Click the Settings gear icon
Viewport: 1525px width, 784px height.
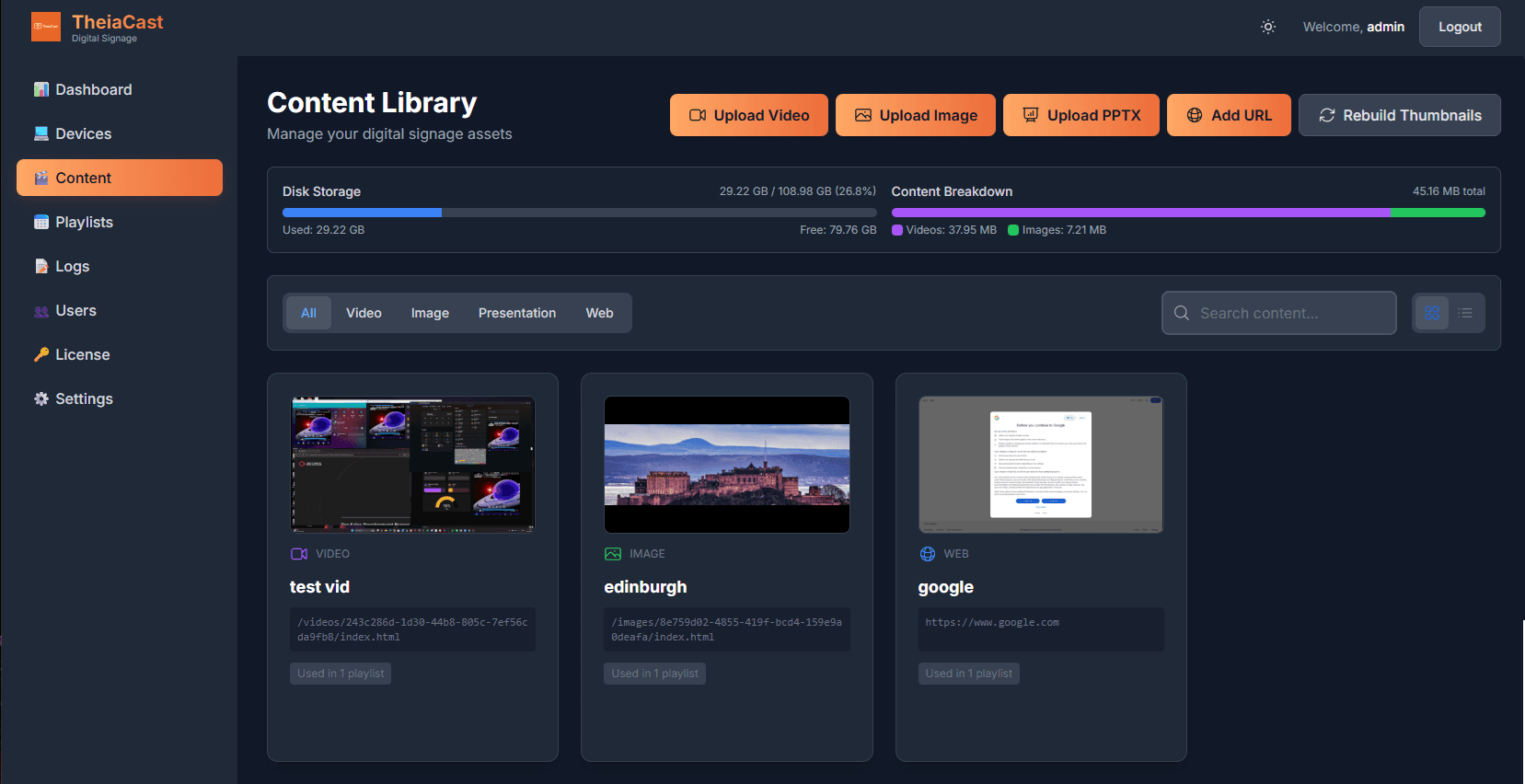tap(41, 398)
